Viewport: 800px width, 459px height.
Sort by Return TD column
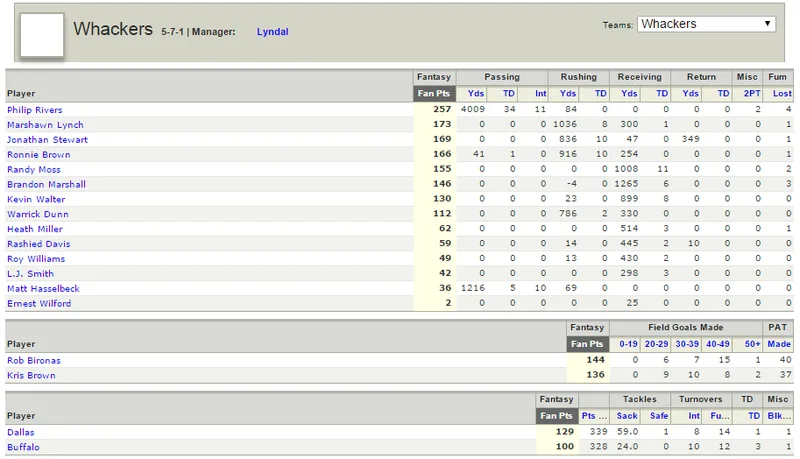coord(723,93)
